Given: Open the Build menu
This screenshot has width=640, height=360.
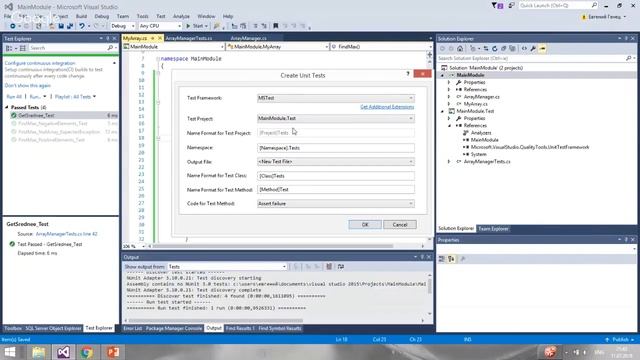Looking at the screenshot, I should 81,16.
